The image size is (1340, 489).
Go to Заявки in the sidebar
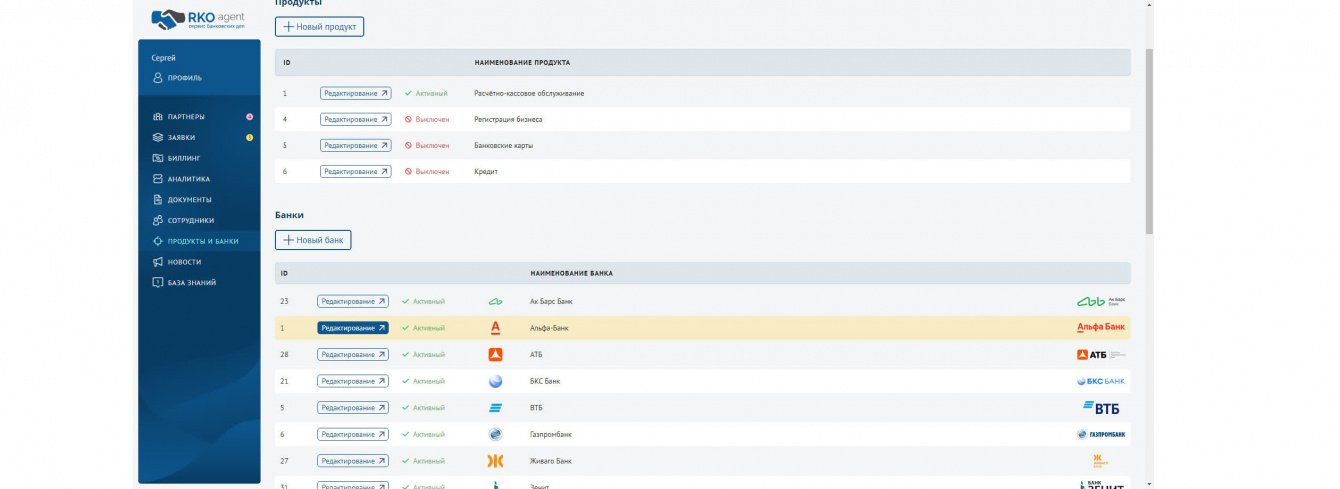(181, 138)
